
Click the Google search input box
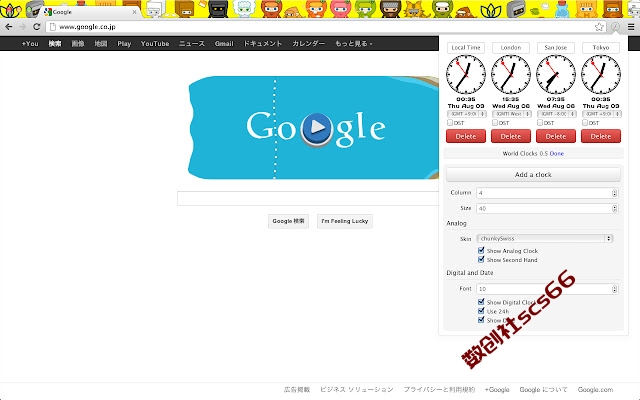[x=308, y=198]
